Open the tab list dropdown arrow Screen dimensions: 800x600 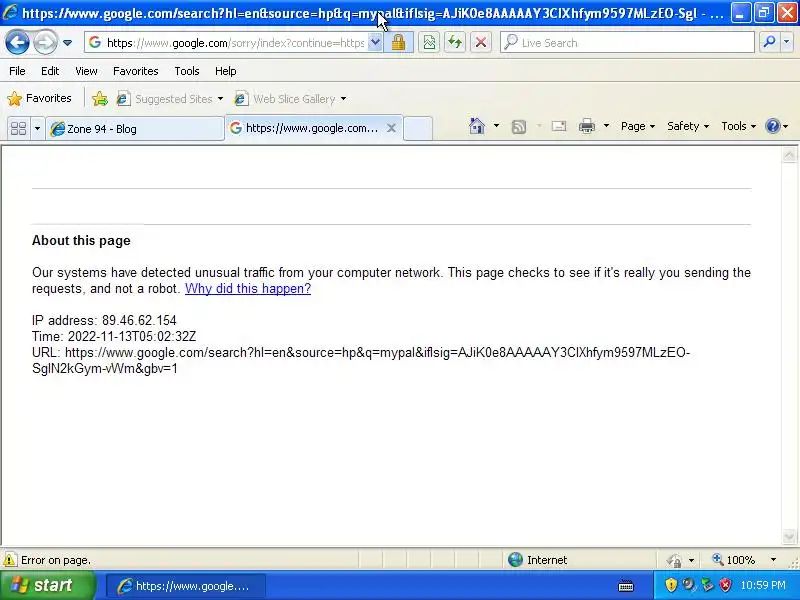37,128
